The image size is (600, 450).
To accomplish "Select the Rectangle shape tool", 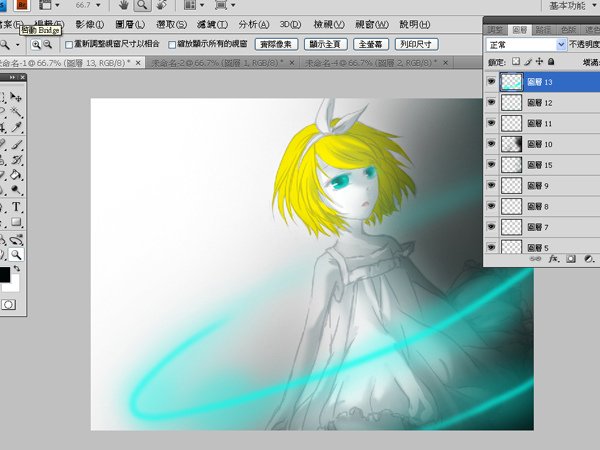I will (x=16, y=222).
